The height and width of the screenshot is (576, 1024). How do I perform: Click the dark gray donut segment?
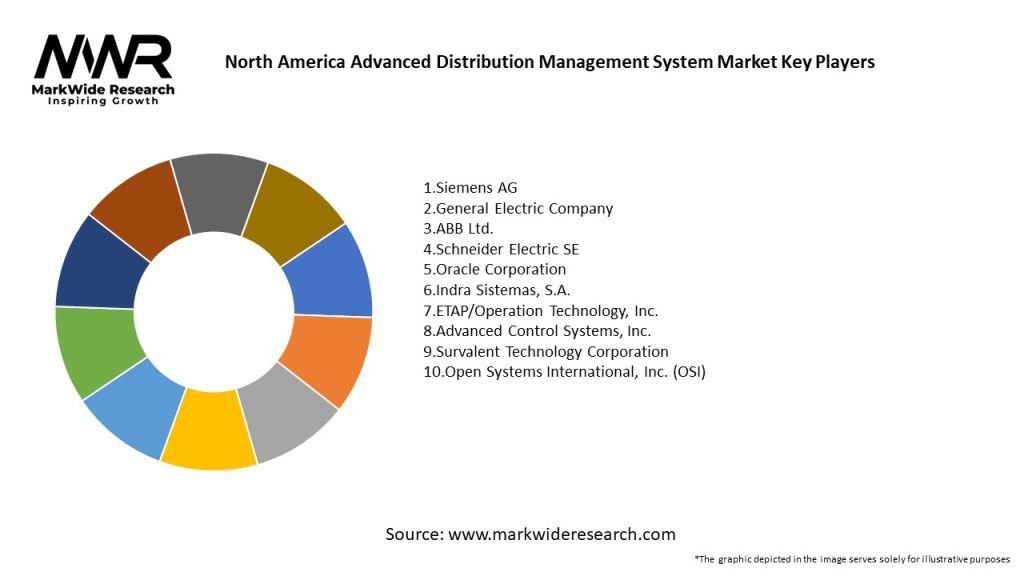[x=217, y=188]
